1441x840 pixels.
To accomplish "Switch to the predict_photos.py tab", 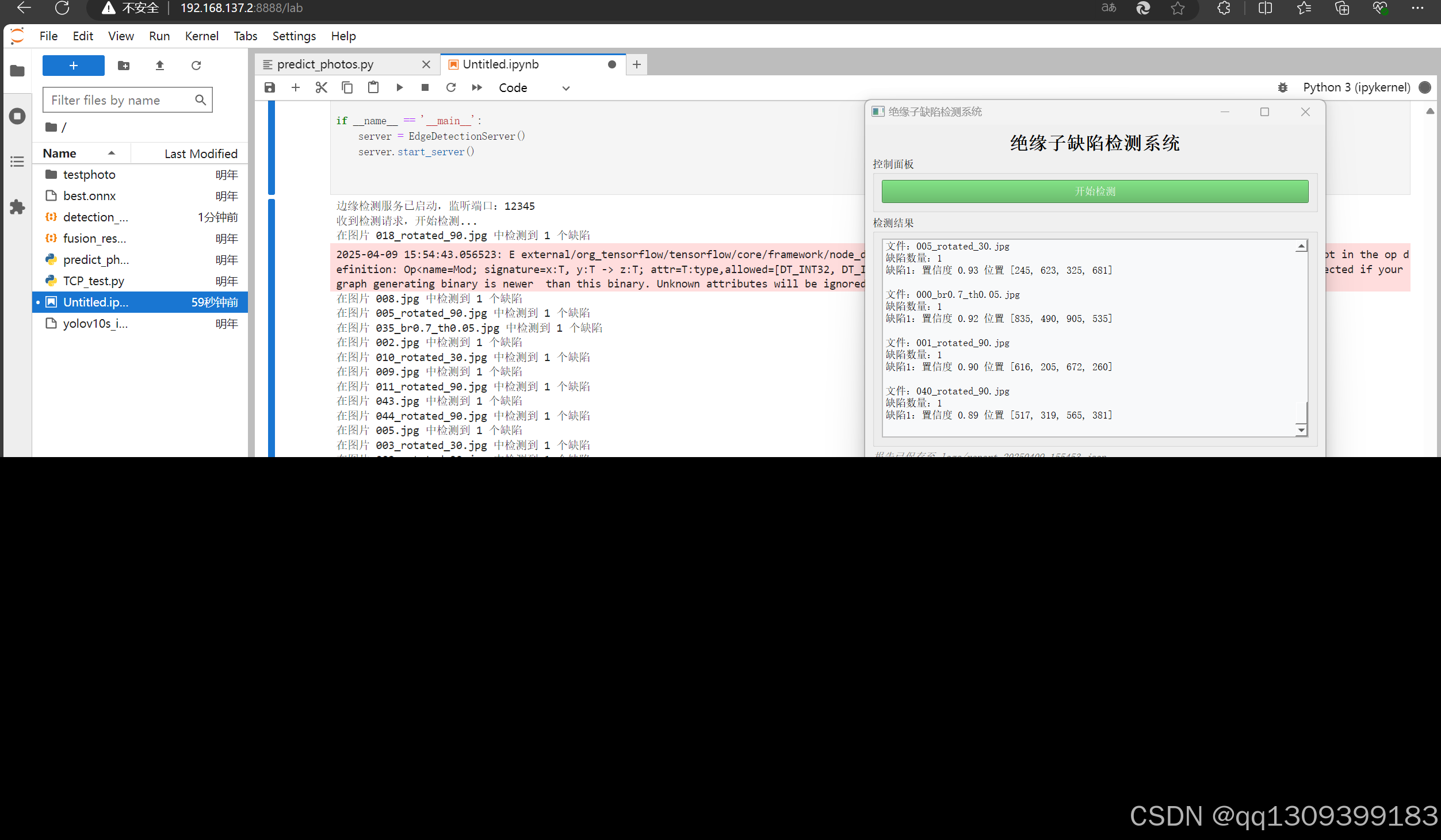I will pyautogui.click(x=326, y=64).
